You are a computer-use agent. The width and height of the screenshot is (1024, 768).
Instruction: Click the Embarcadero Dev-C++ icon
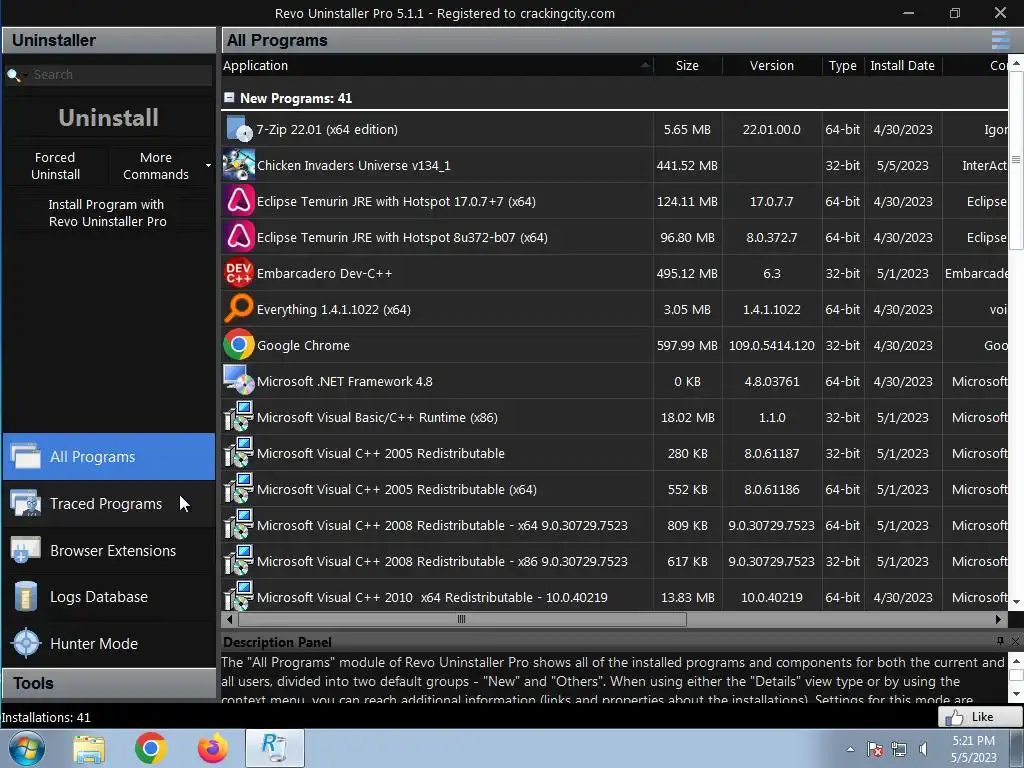pyautogui.click(x=239, y=273)
